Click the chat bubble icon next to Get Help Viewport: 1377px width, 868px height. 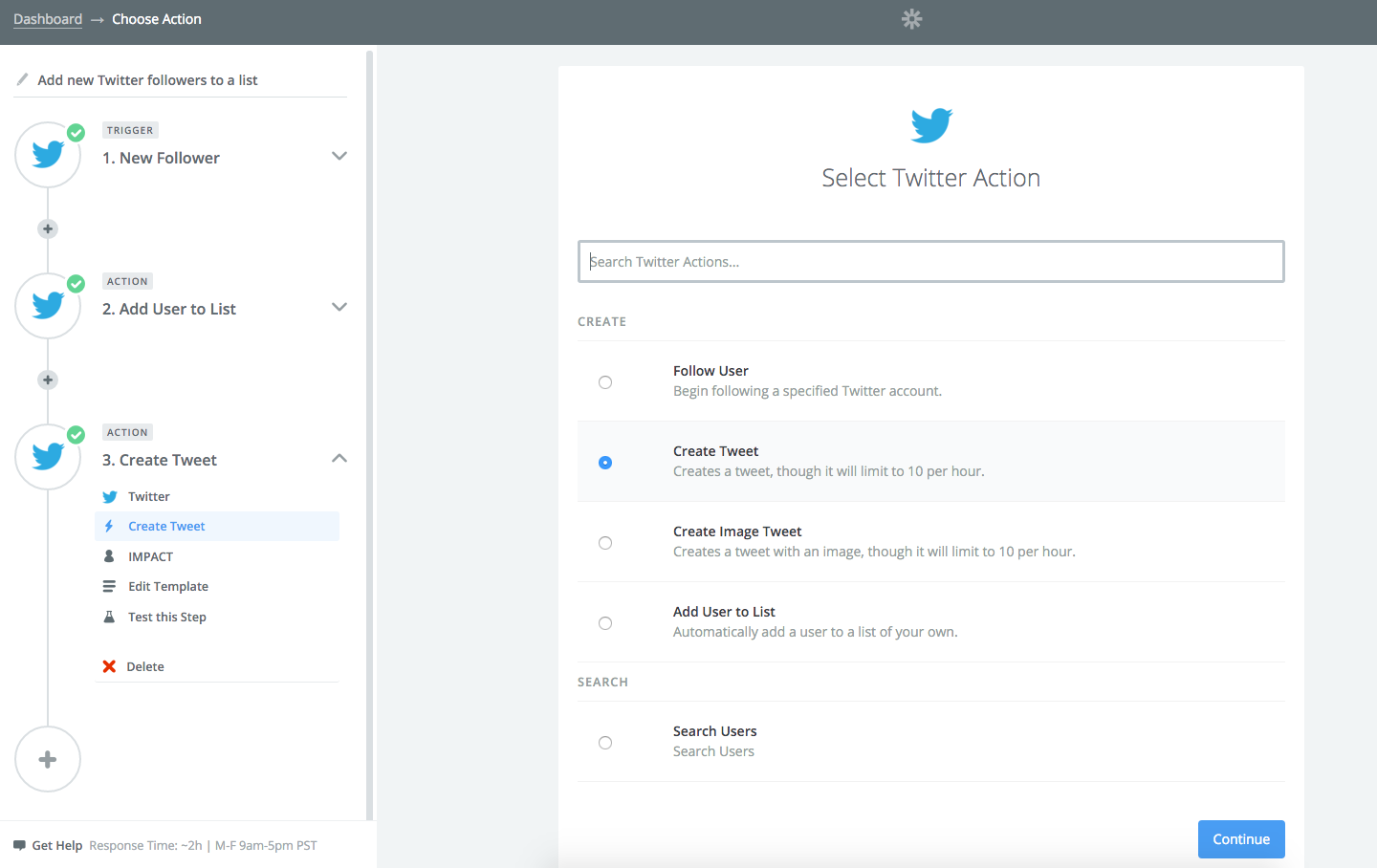[x=19, y=846]
